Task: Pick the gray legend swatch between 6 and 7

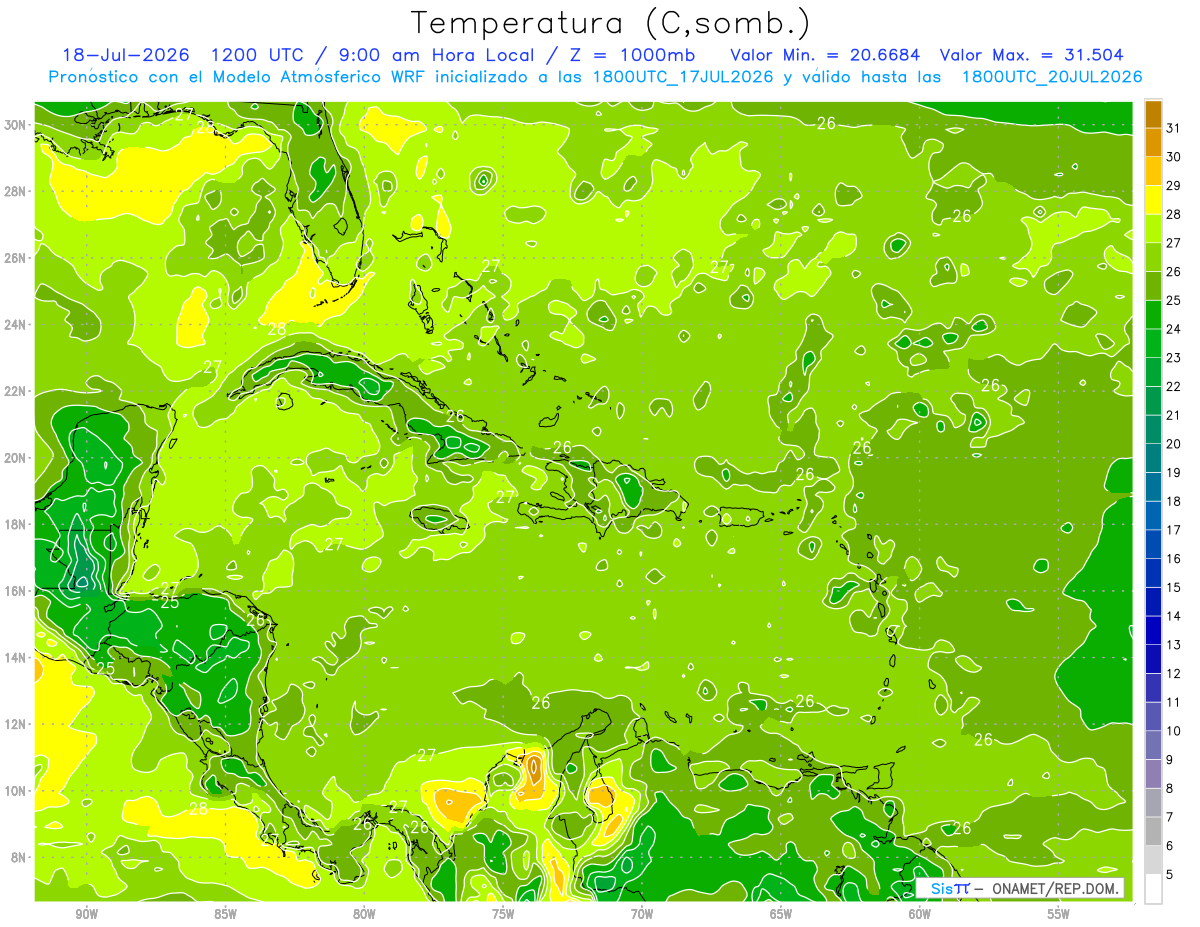Action: tap(1153, 831)
